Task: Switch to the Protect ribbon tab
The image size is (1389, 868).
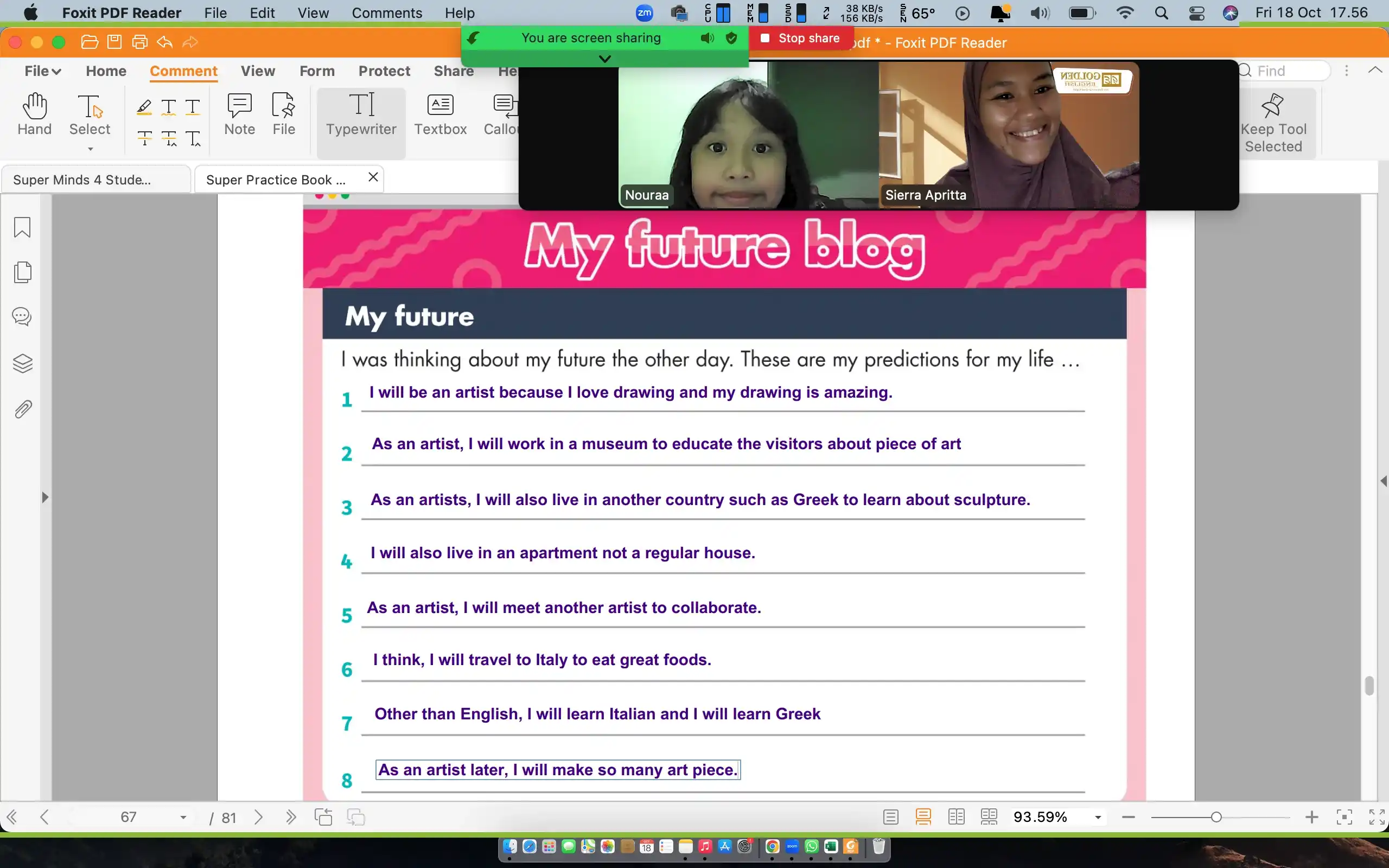Action: click(x=384, y=71)
